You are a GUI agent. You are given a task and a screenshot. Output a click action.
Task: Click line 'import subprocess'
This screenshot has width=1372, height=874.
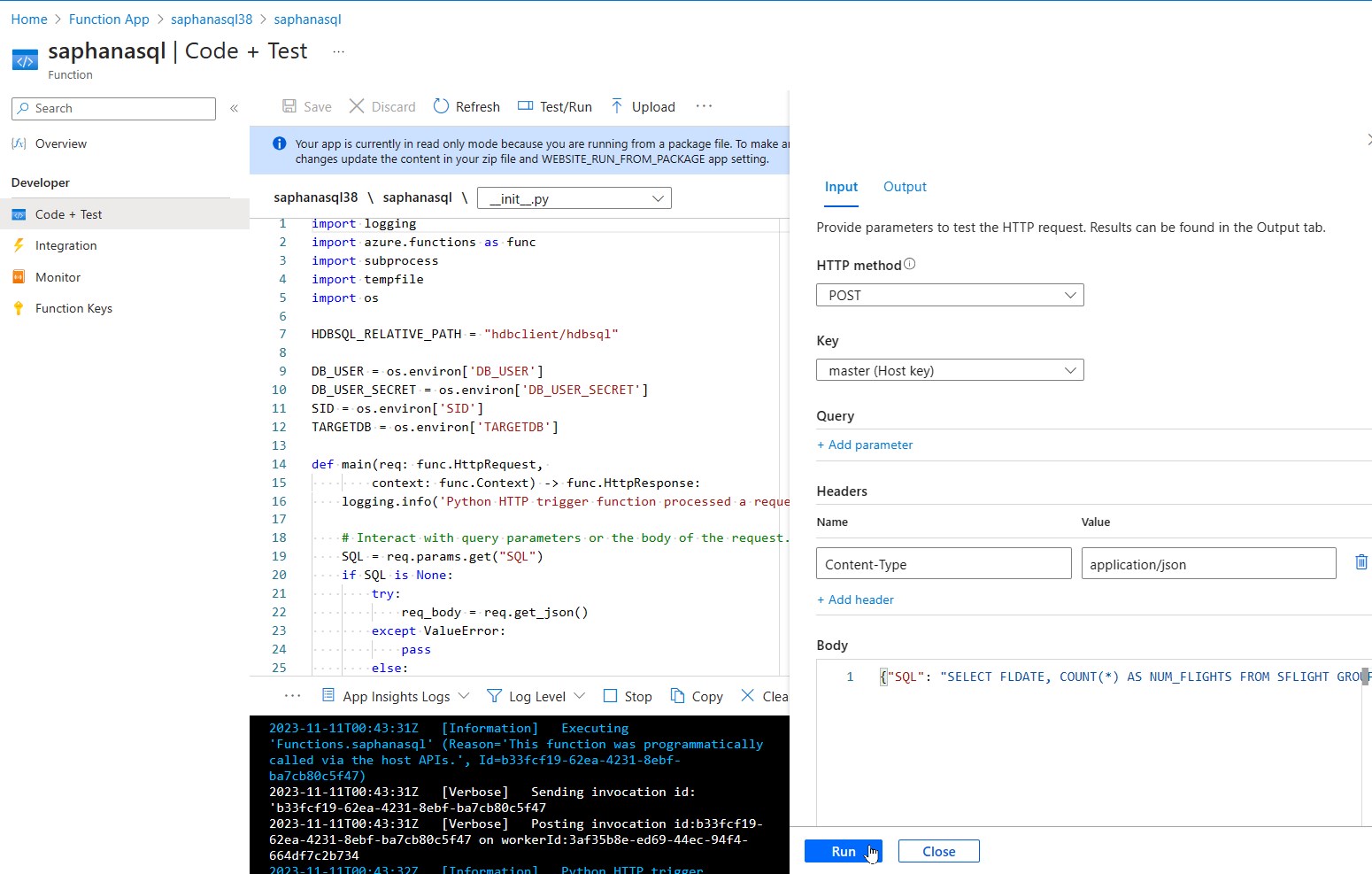tap(374, 260)
